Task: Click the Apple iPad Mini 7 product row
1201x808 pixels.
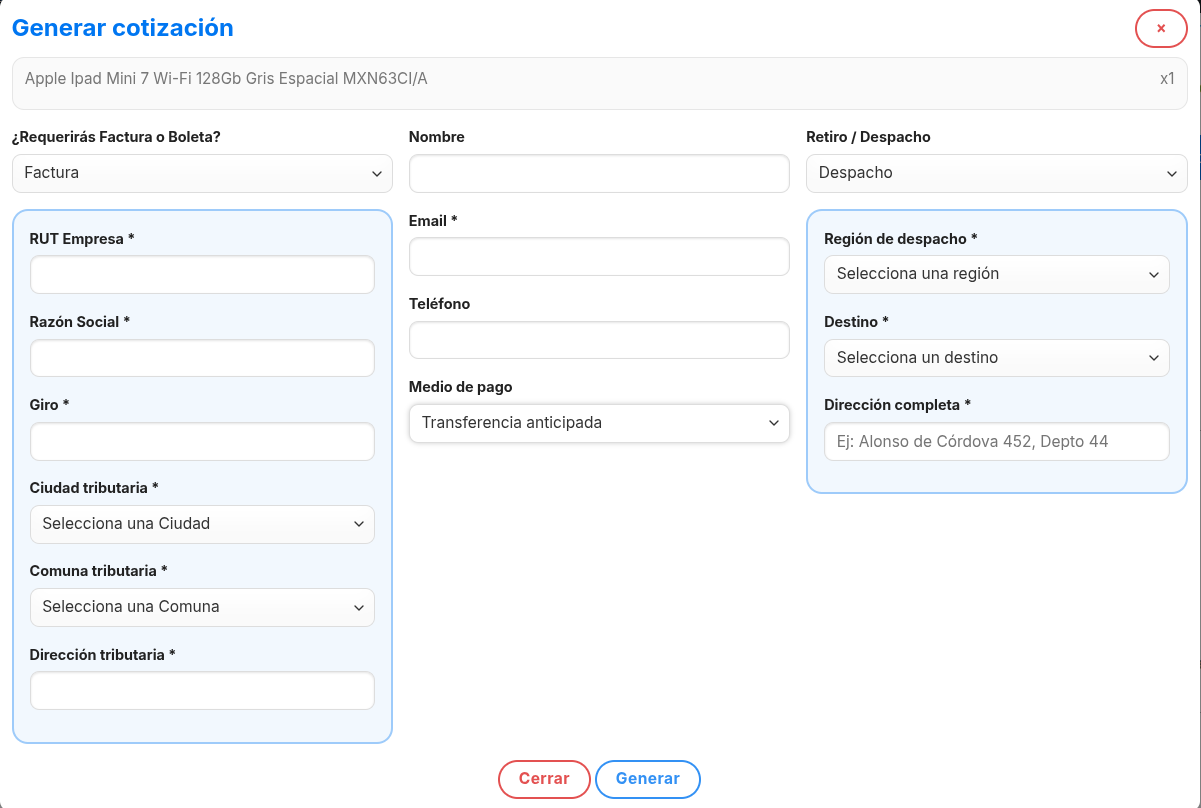Action: 599,79
